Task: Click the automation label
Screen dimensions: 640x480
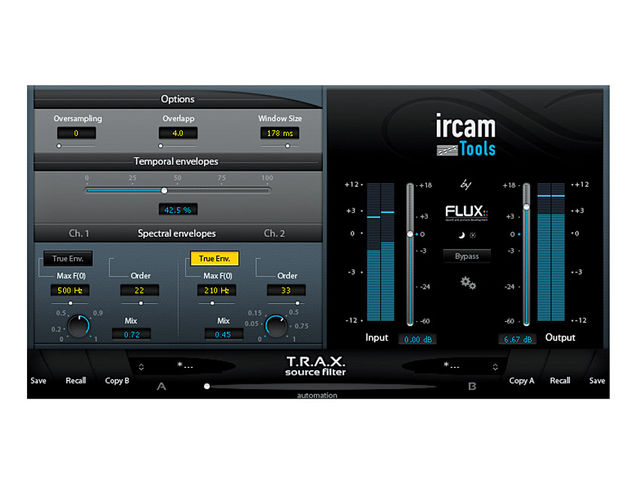Action: click(x=317, y=395)
